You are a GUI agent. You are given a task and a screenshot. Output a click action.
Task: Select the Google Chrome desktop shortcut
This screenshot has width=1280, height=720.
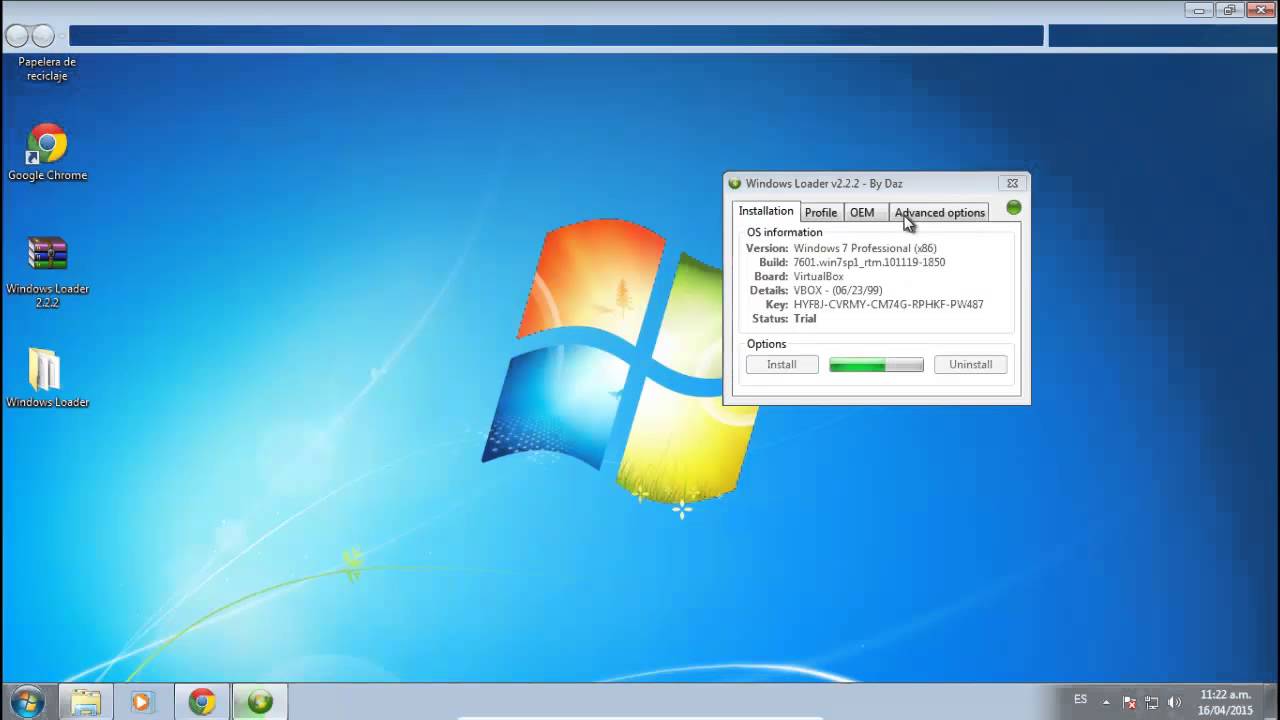coord(47,152)
